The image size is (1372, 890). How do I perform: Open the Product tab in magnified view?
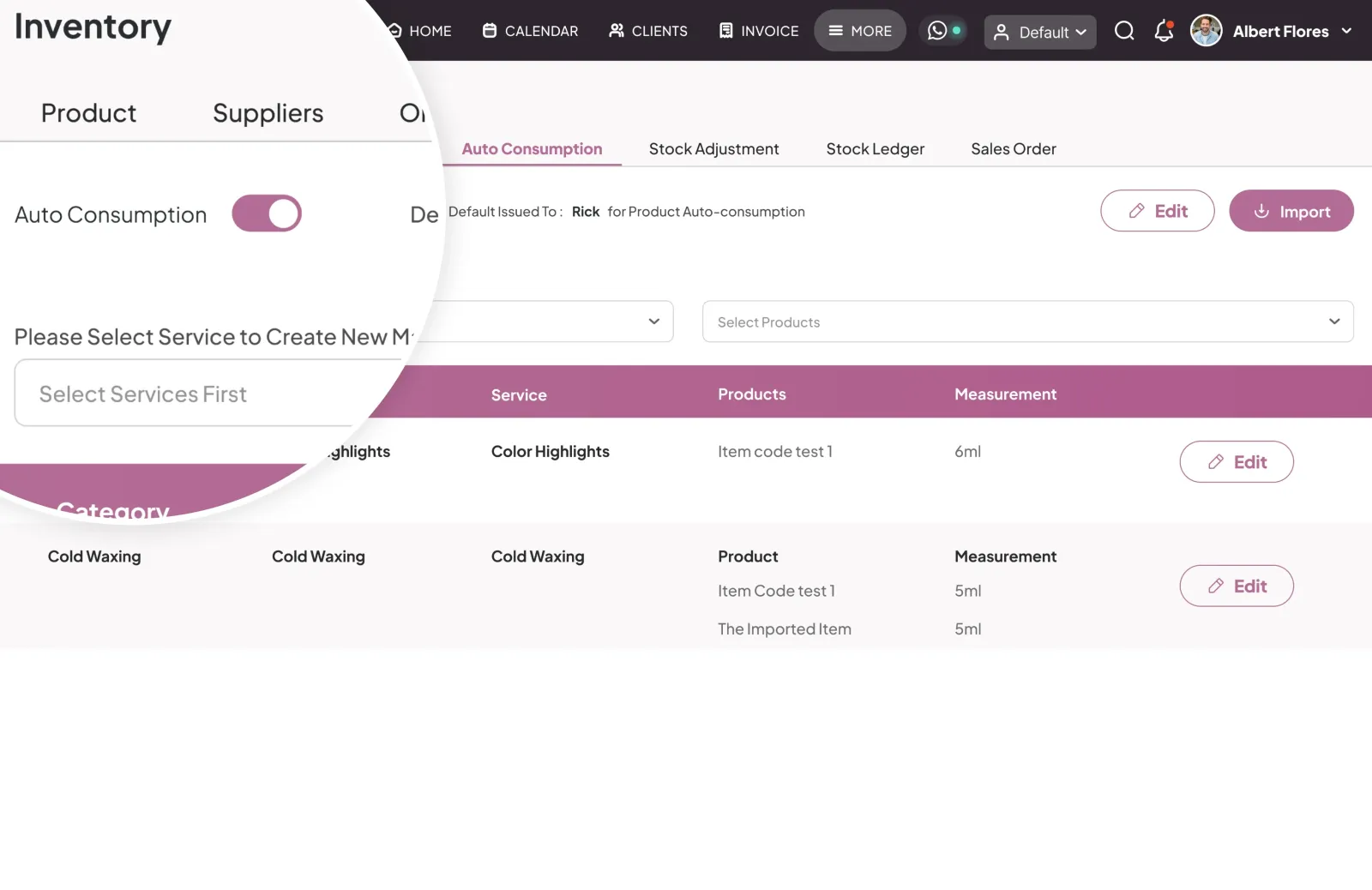pyautogui.click(x=89, y=113)
